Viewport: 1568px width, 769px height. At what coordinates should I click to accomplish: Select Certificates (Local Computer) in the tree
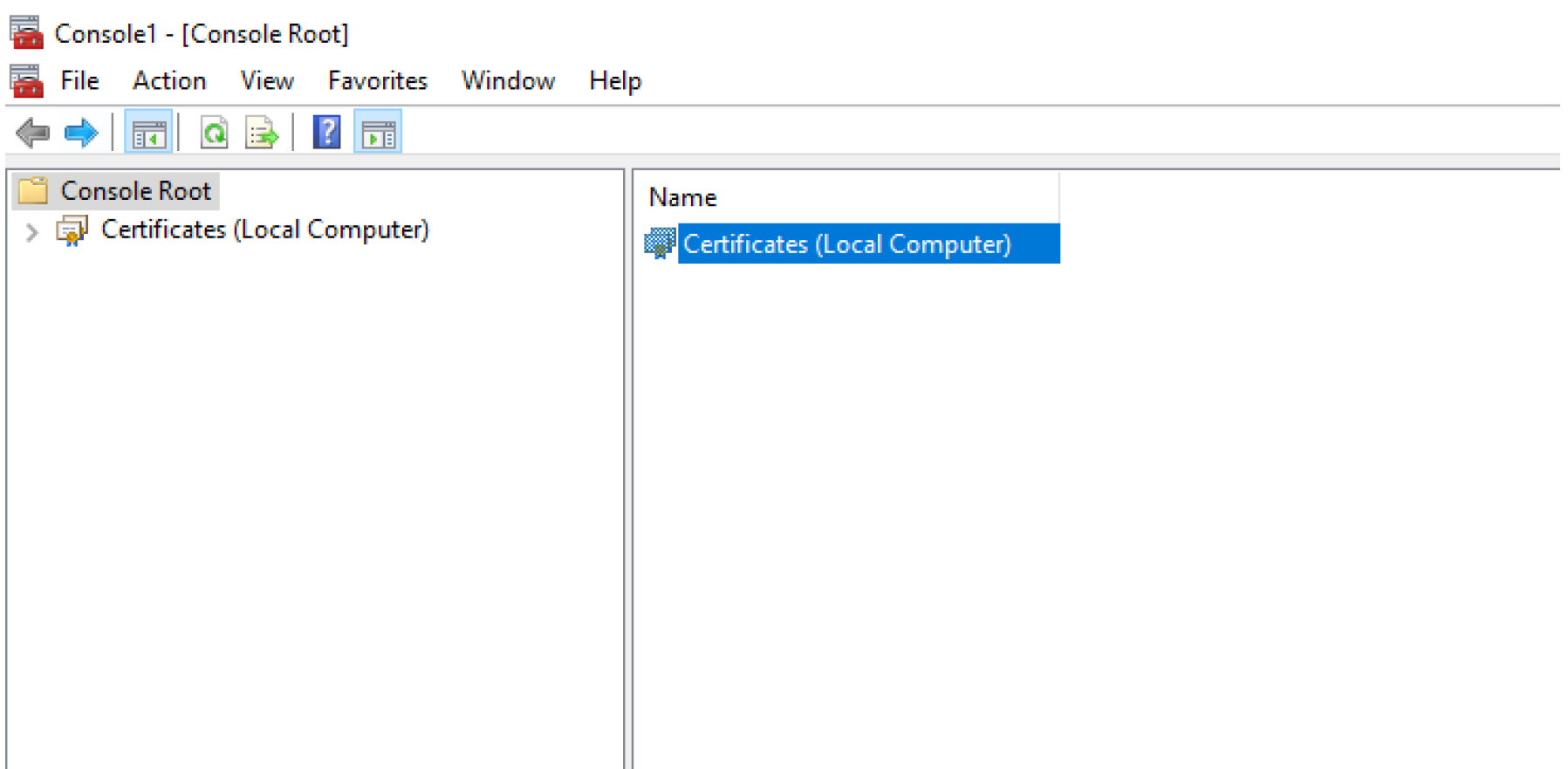[x=265, y=230]
